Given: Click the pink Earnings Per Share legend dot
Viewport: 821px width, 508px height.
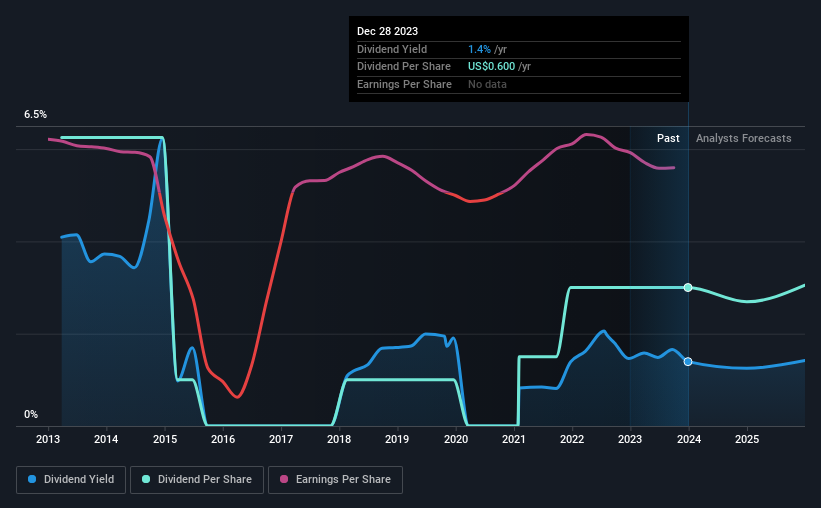Looking at the screenshot, I should click(284, 479).
